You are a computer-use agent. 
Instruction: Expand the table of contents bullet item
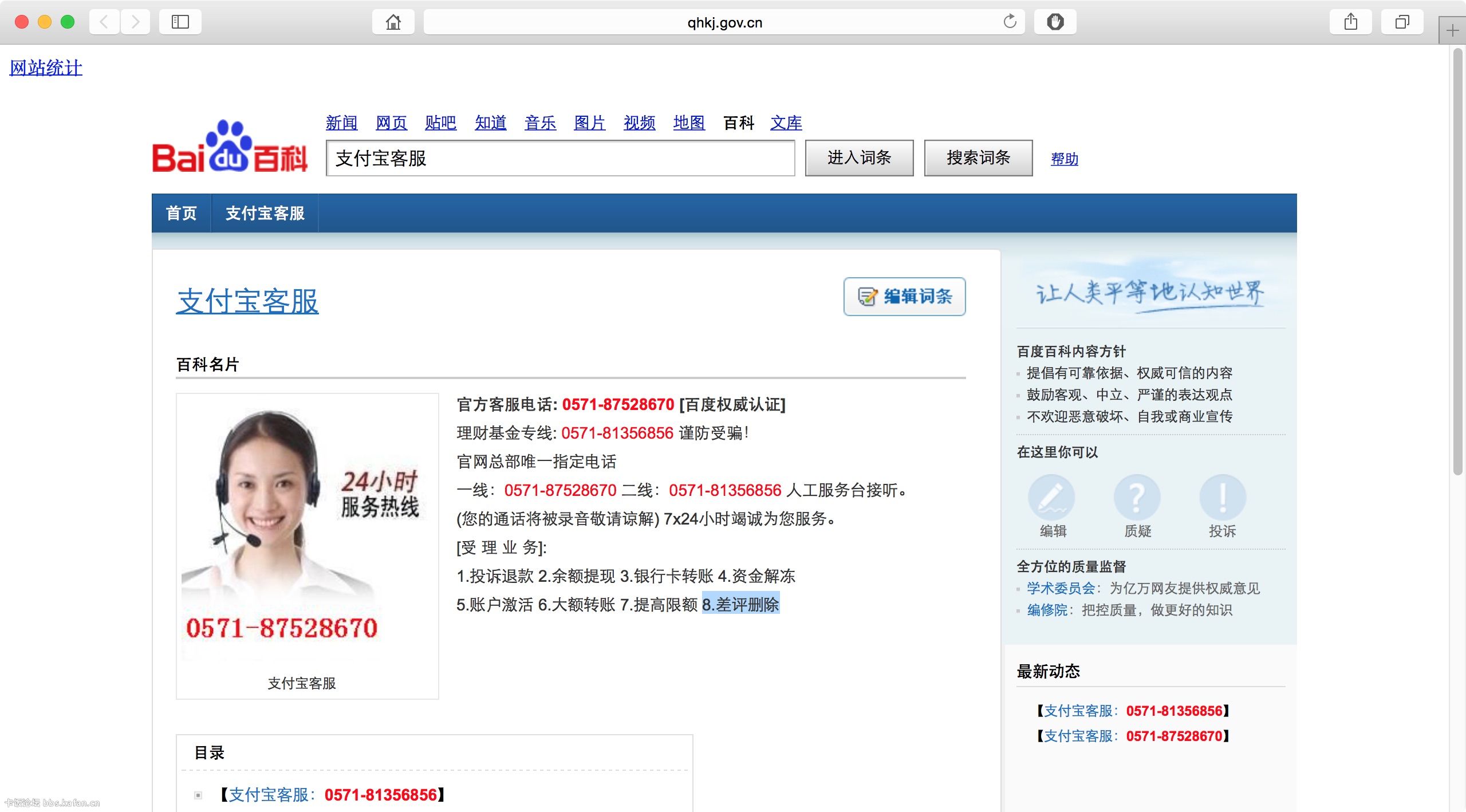tap(198, 795)
